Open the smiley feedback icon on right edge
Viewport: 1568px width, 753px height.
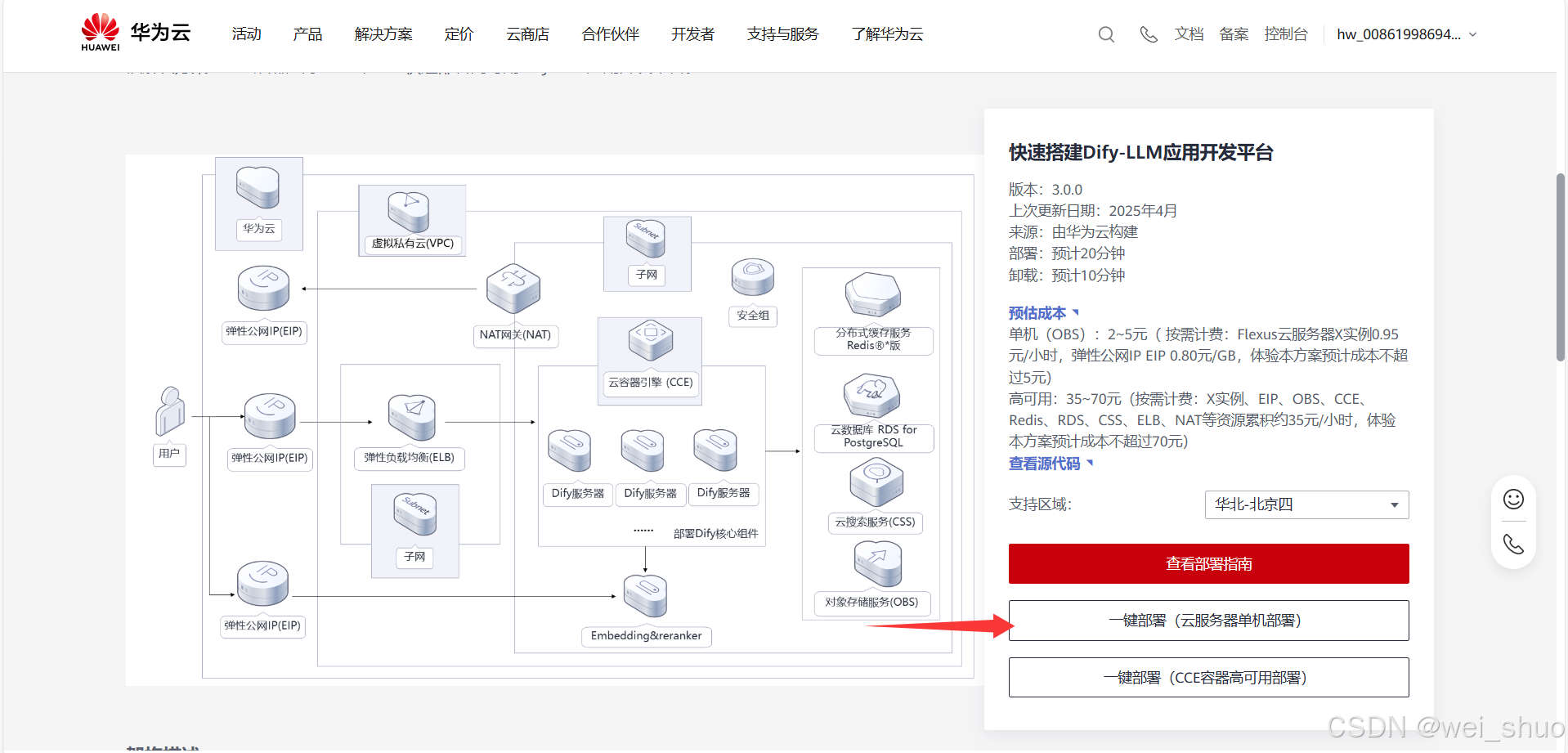1513,499
